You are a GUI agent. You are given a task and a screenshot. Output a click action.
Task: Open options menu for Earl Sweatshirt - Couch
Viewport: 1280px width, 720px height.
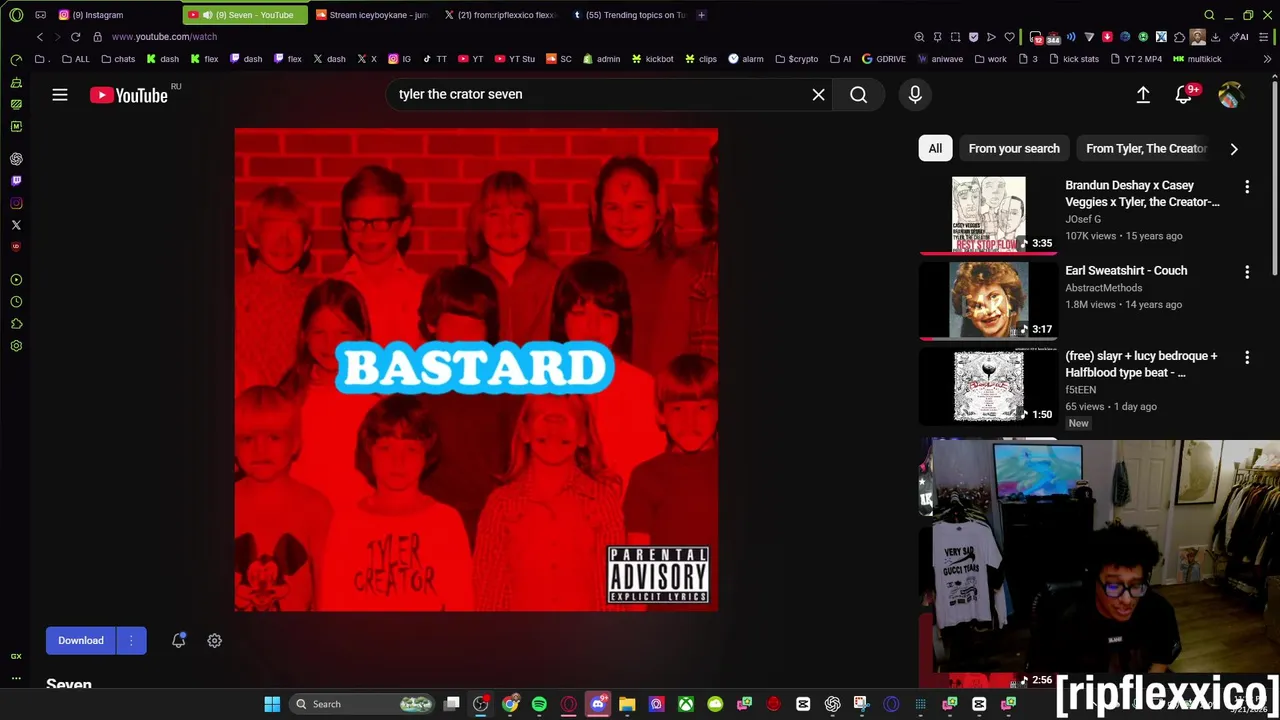1247,272
